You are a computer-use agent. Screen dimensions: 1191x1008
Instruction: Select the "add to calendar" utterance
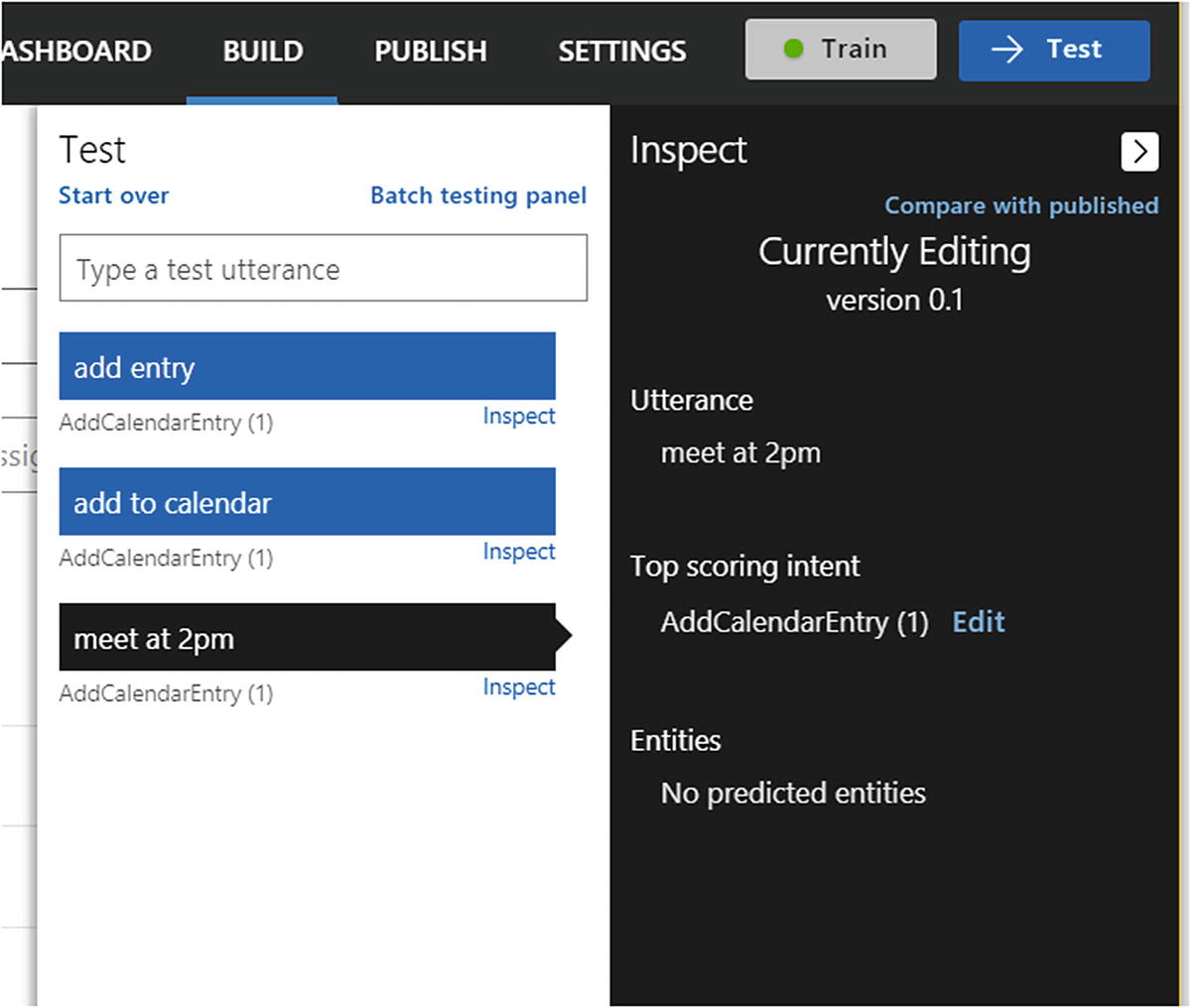tap(307, 503)
